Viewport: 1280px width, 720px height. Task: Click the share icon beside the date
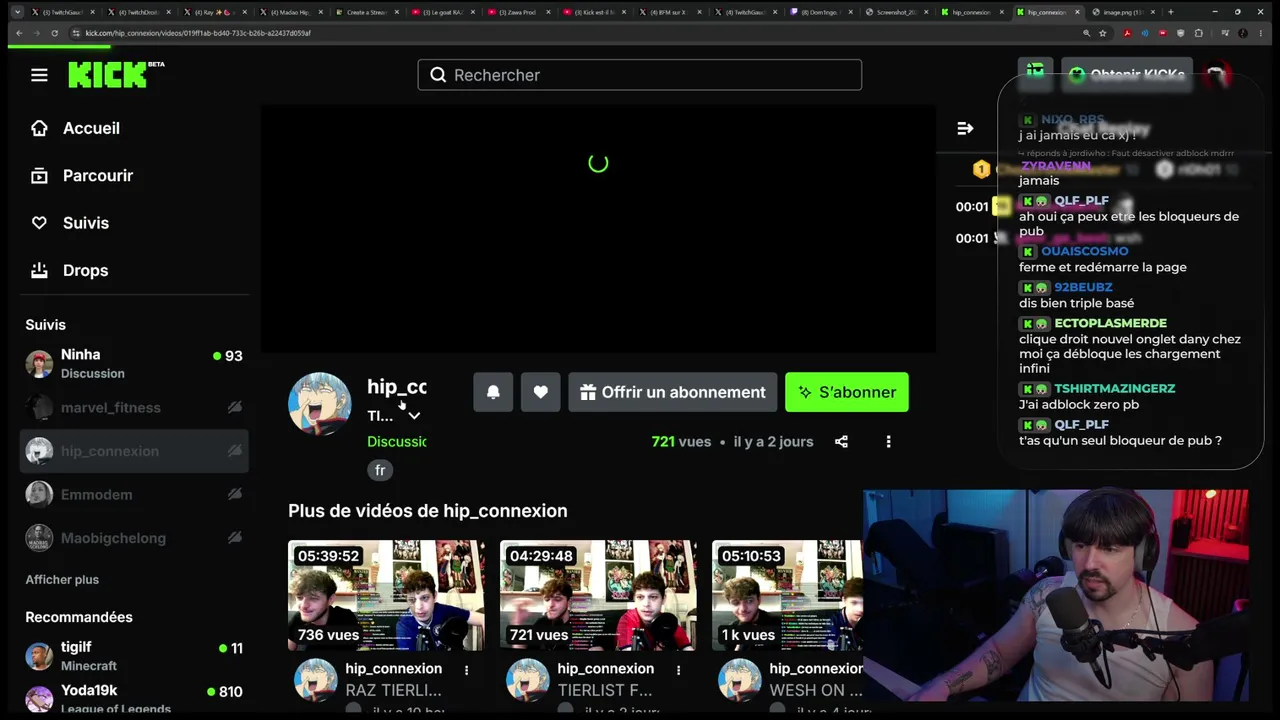tap(841, 441)
